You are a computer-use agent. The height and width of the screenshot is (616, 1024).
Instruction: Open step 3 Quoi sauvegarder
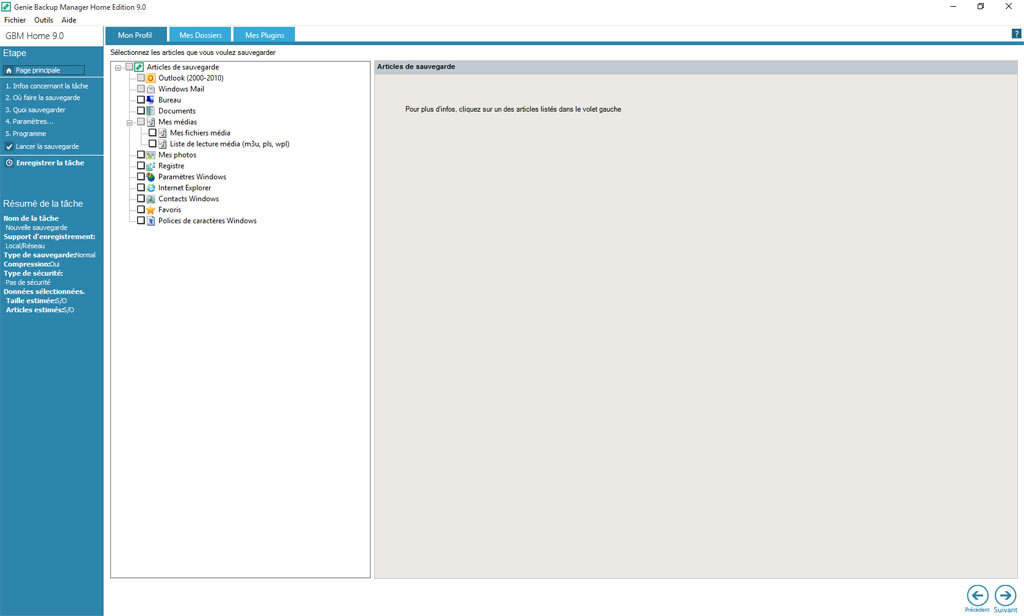point(35,110)
